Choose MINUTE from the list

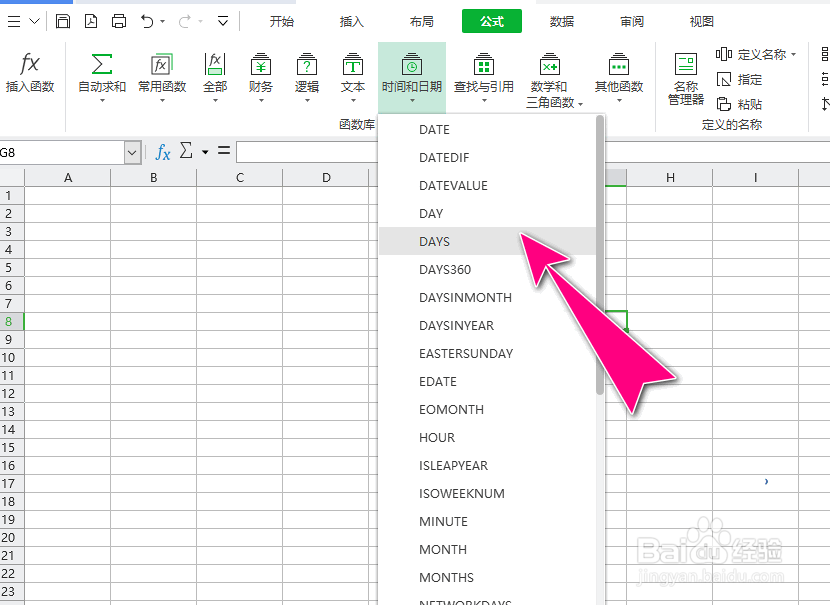487,522
